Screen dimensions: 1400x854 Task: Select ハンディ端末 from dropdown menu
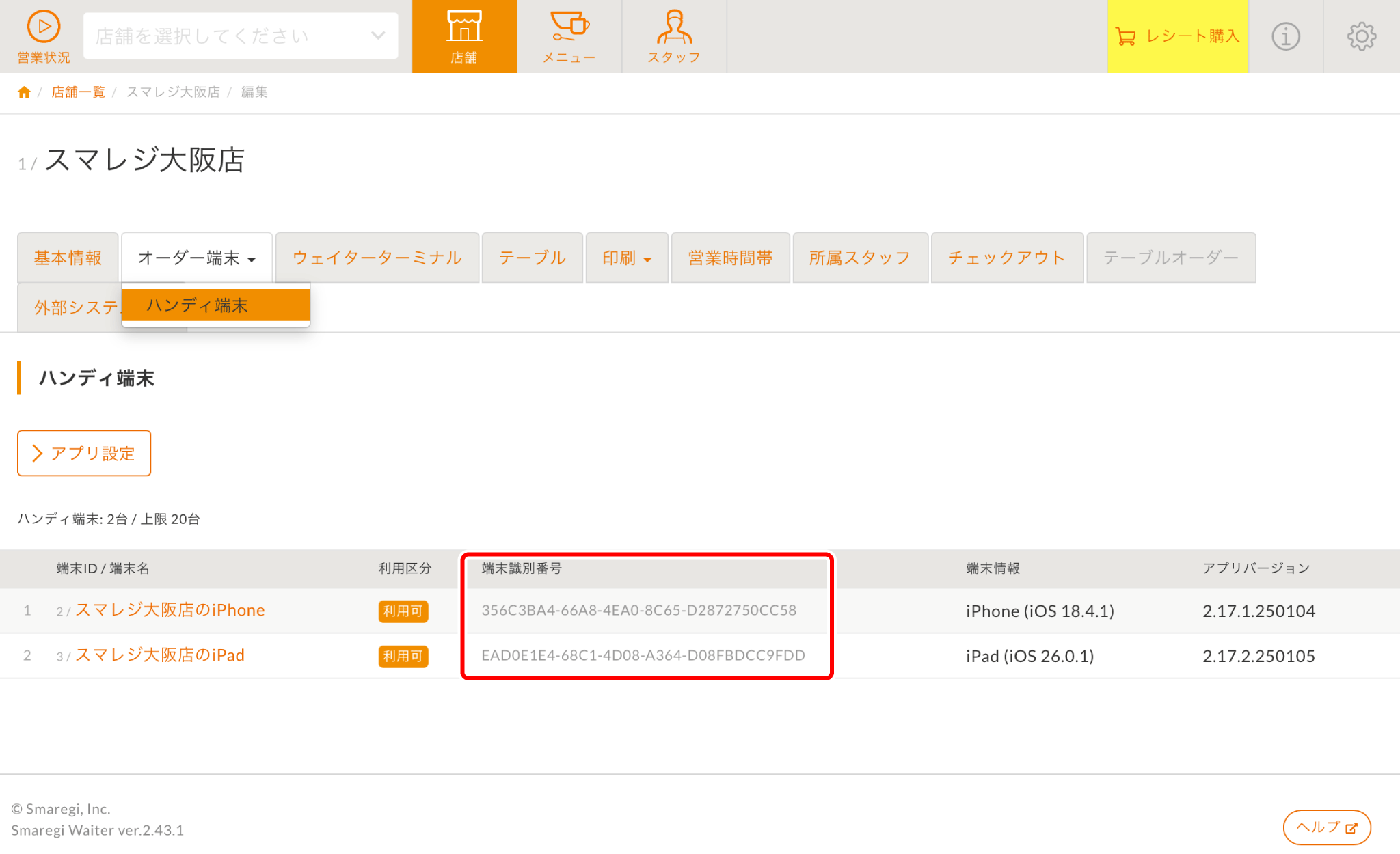click(215, 305)
